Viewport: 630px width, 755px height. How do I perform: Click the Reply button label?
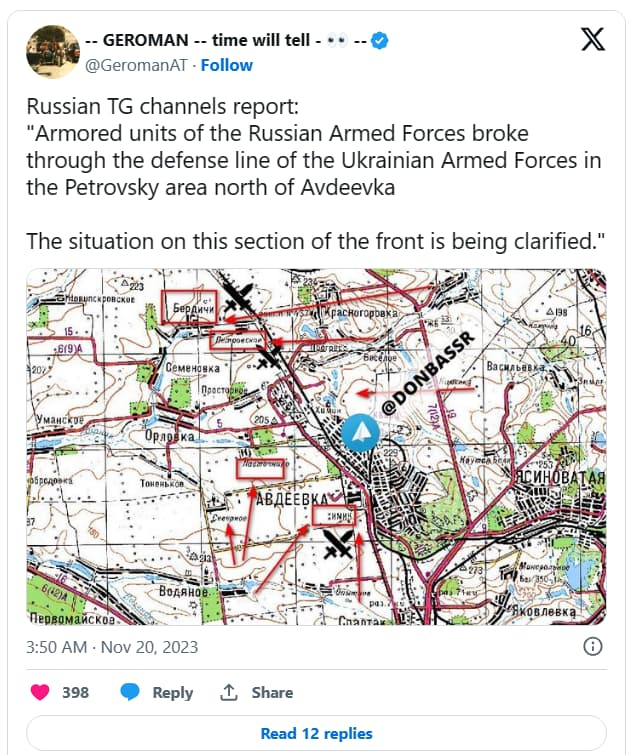(172, 692)
